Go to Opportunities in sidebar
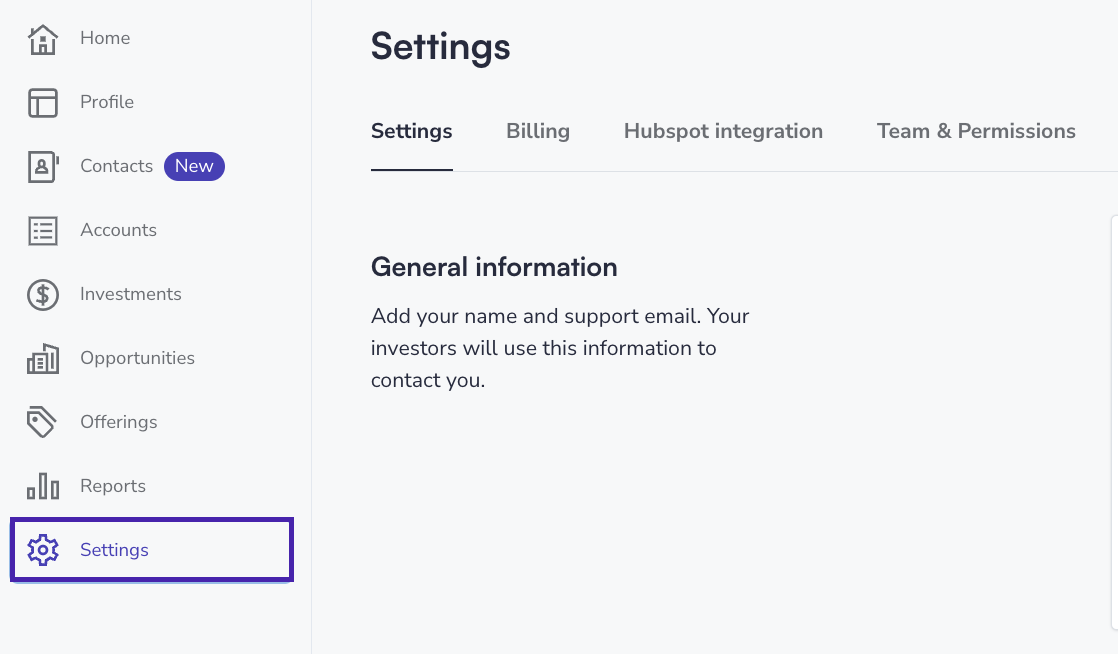This screenshot has height=654, width=1118. click(x=137, y=358)
